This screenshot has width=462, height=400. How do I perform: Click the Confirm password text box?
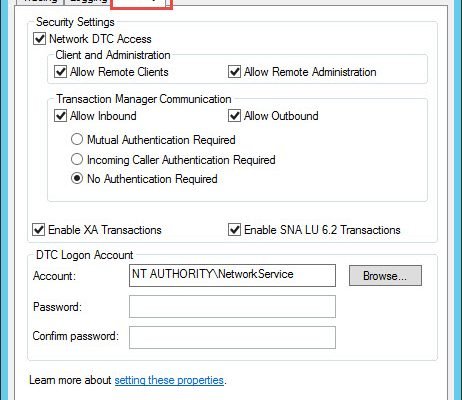point(232,337)
